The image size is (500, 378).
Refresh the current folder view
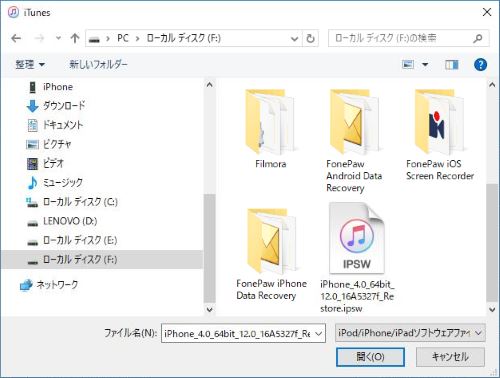tap(310, 39)
